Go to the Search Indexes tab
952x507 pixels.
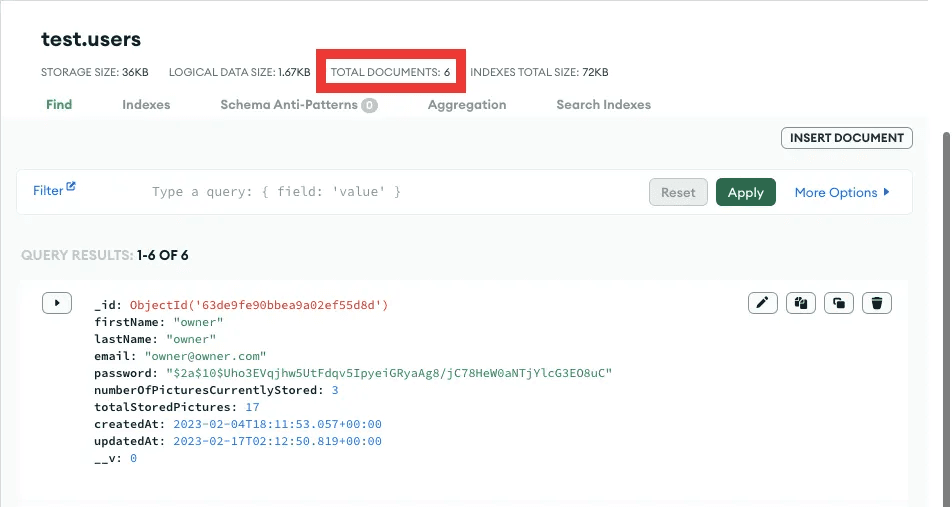tap(603, 104)
